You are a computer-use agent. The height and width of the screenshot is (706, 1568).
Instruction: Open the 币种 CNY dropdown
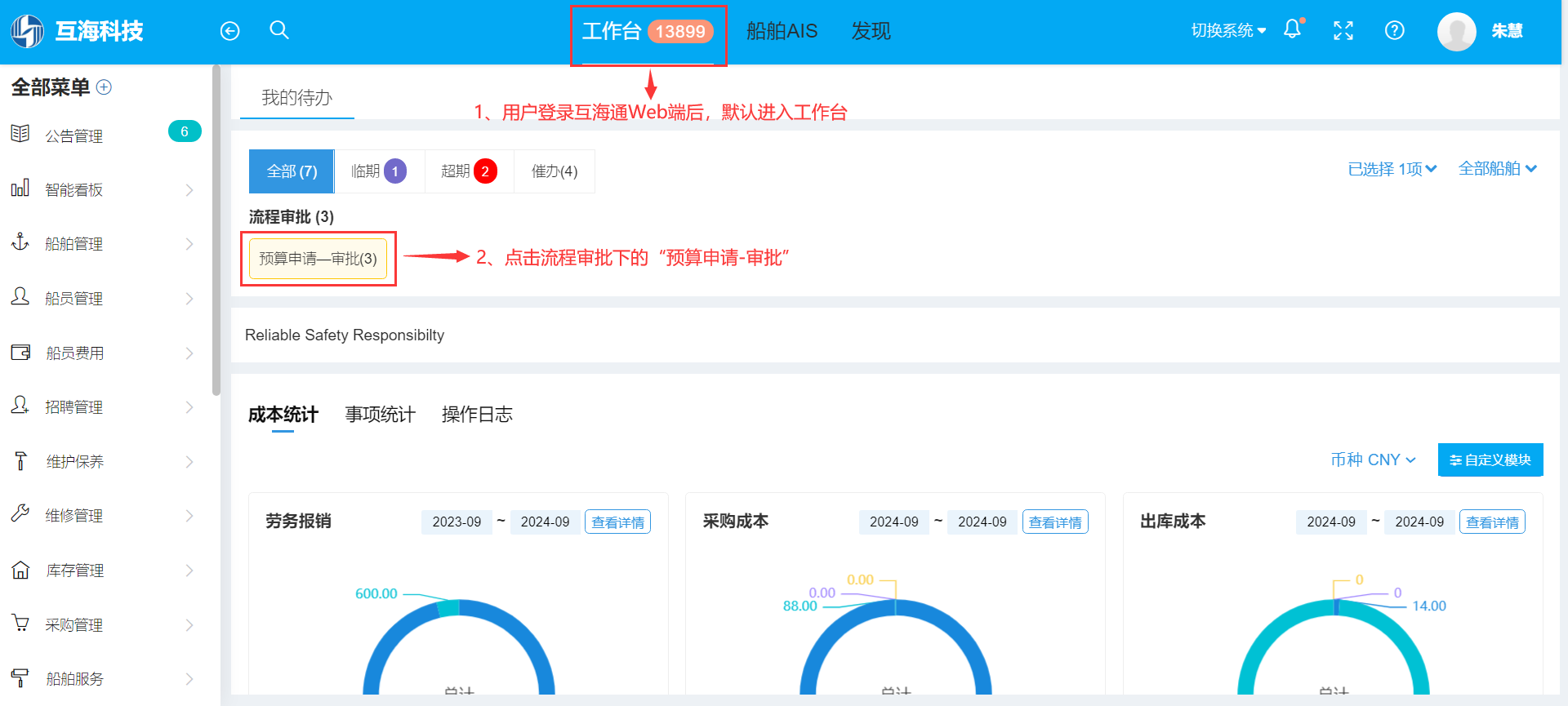pyautogui.click(x=1373, y=460)
